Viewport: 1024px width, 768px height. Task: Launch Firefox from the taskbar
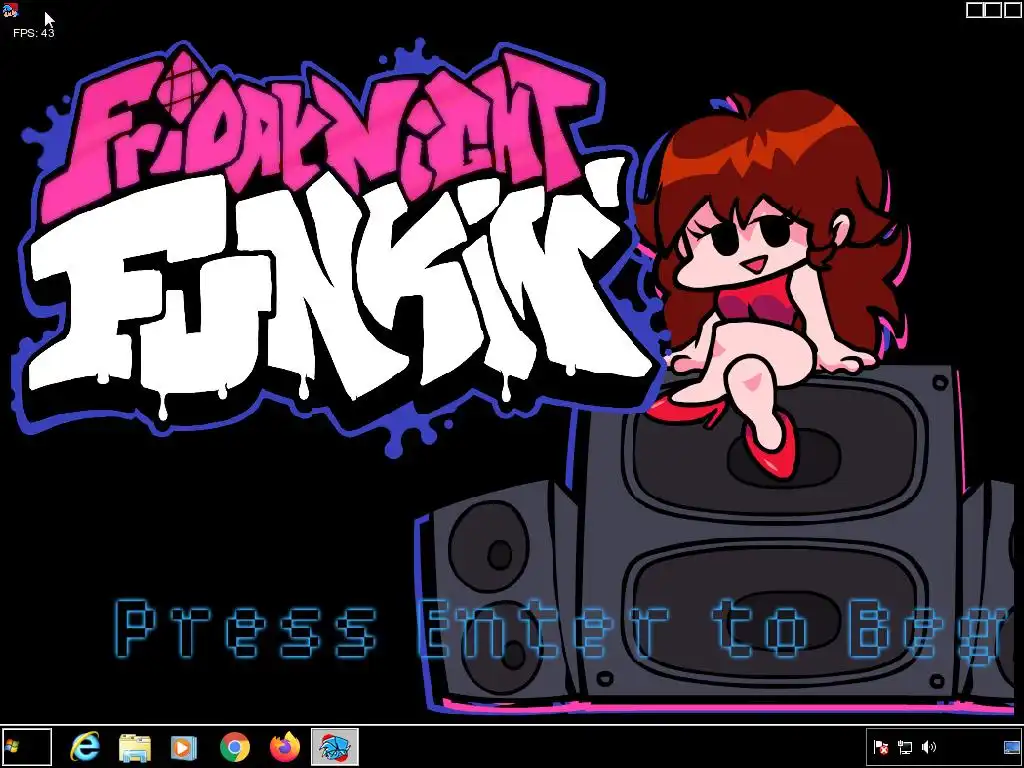pos(285,748)
